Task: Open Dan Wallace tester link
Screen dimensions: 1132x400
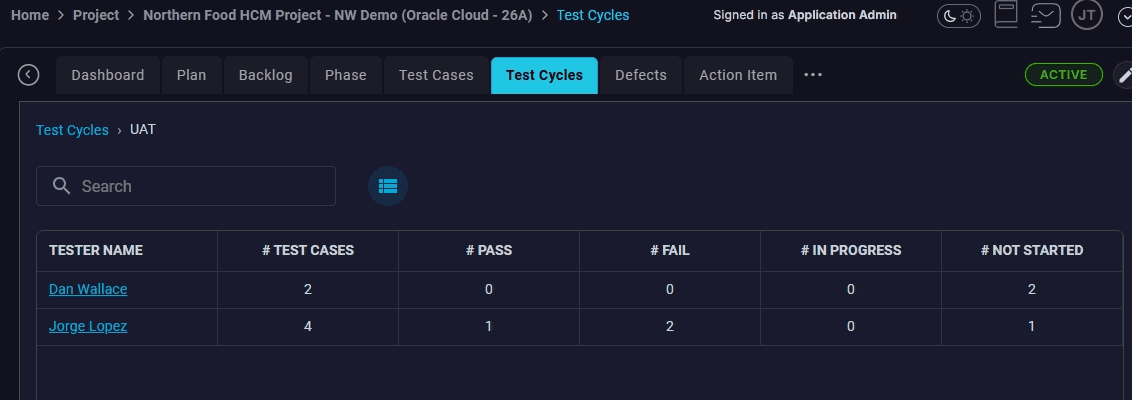Action: [88, 290]
